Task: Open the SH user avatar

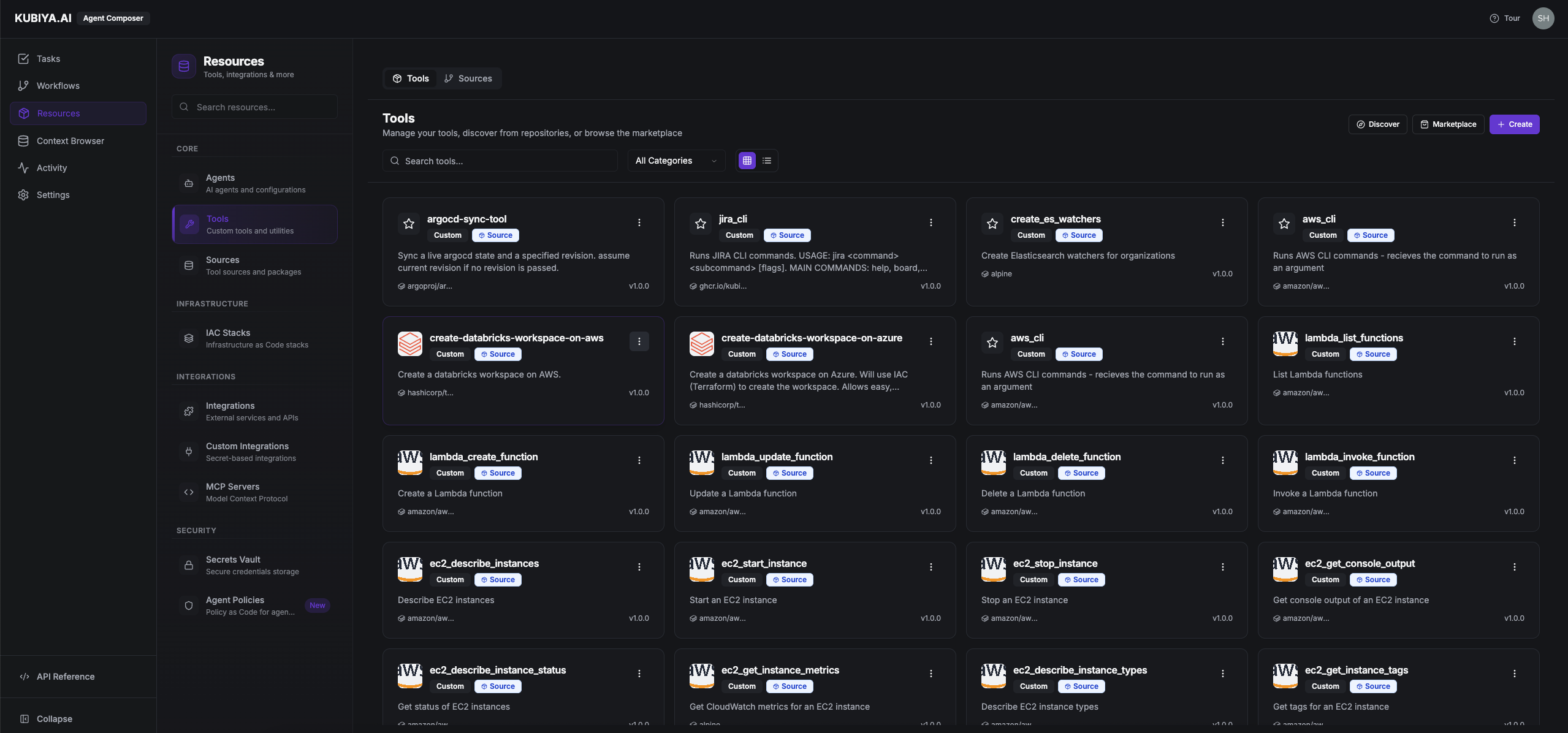Action: click(x=1543, y=18)
